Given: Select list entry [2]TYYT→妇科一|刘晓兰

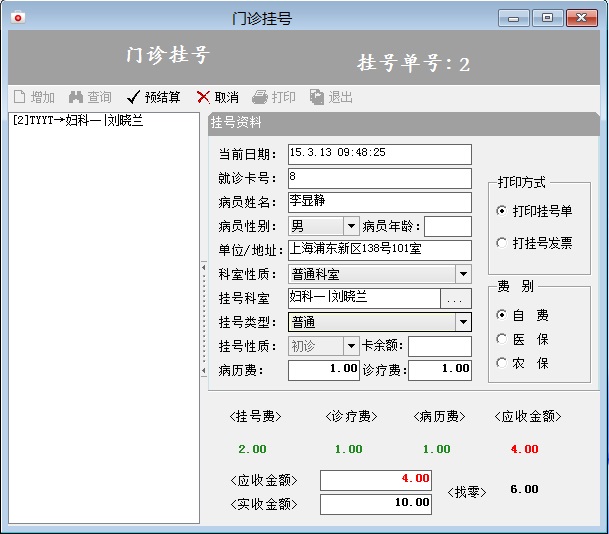Looking at the screenshot, I should tap(78, 120).
